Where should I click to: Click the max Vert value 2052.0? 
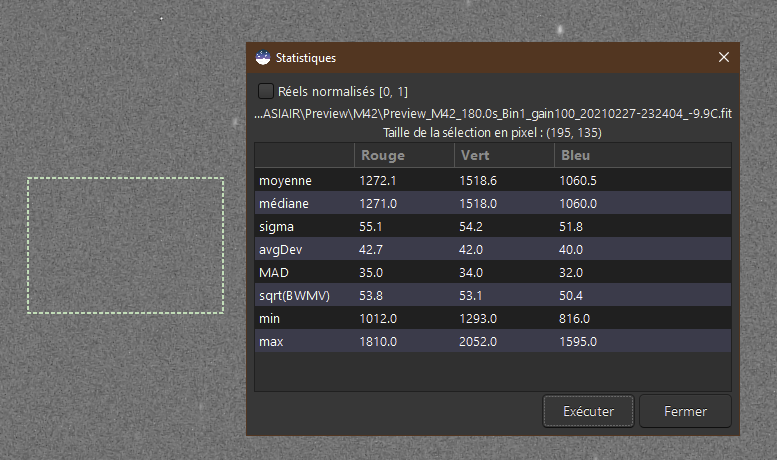478,342
